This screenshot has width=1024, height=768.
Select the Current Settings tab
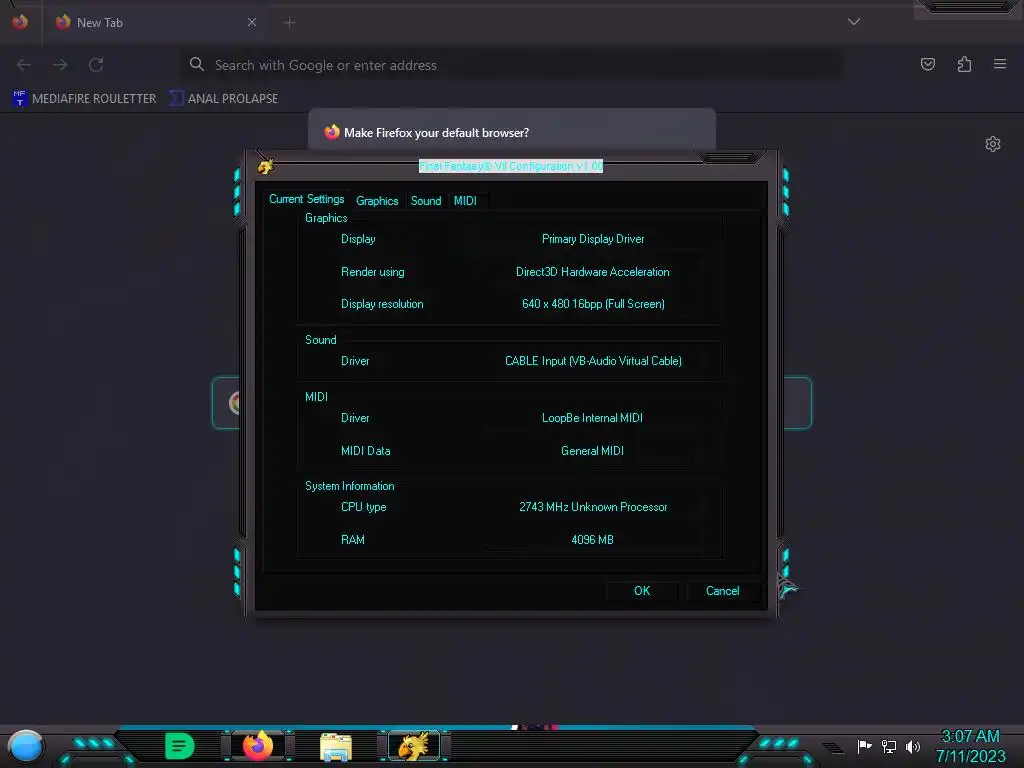click(306, 199)
